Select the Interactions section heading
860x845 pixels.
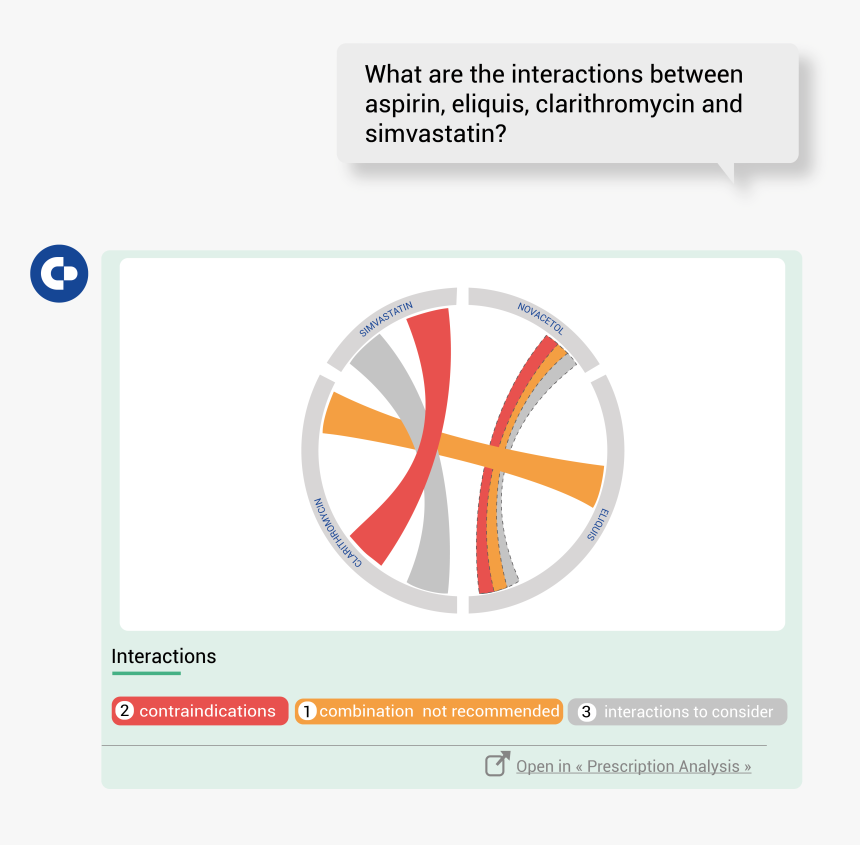(164, 657)
